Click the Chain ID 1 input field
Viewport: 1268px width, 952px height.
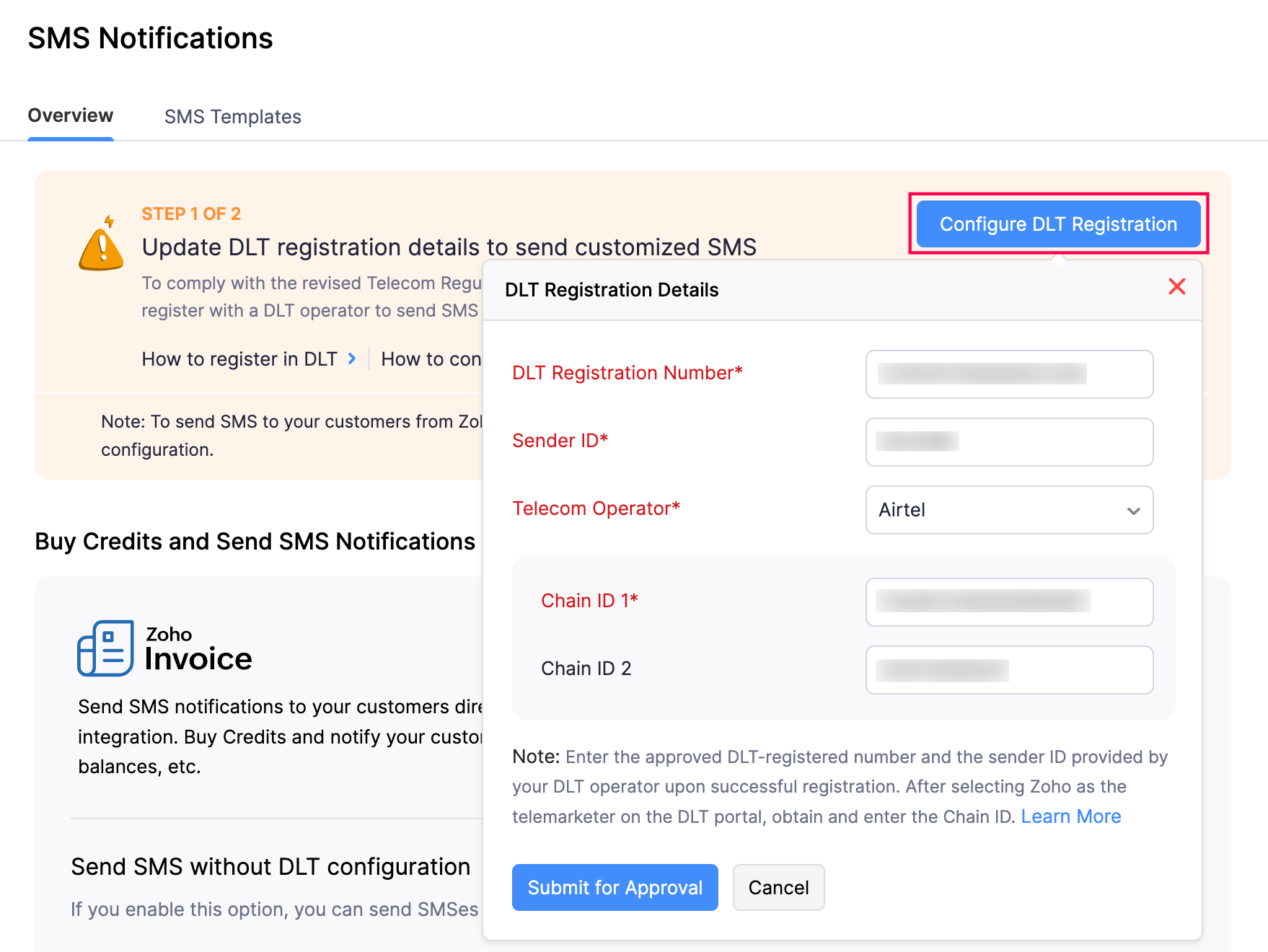(1008, 602)
